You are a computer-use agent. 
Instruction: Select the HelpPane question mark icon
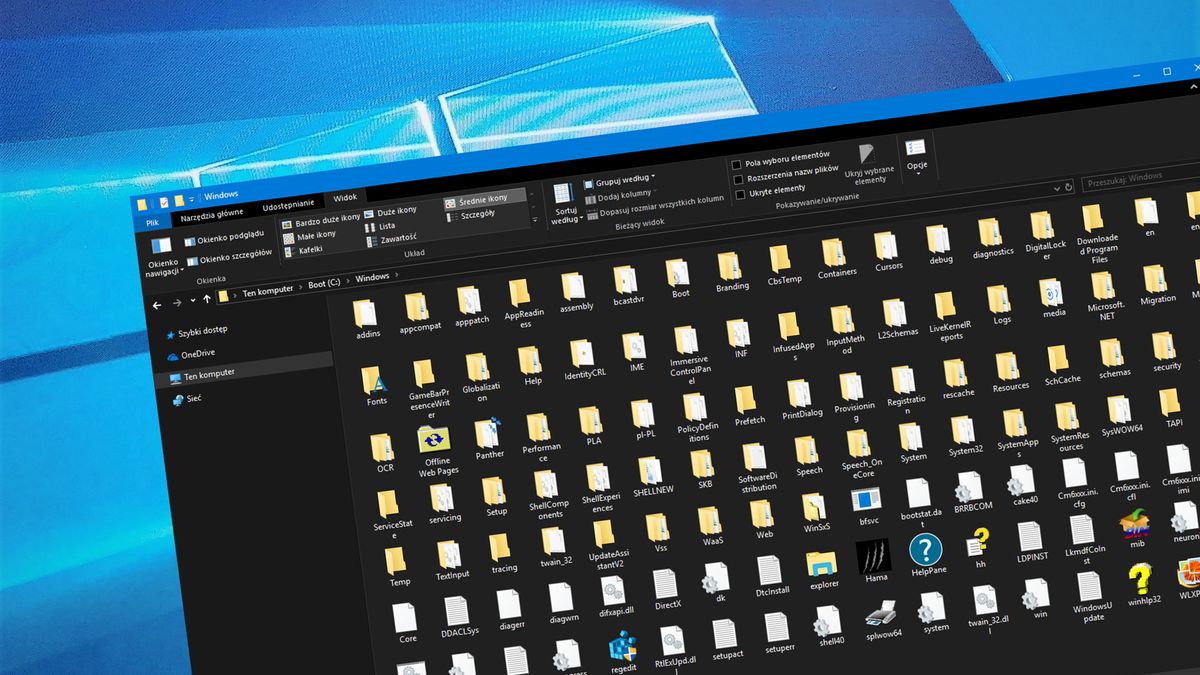(926, 548)
